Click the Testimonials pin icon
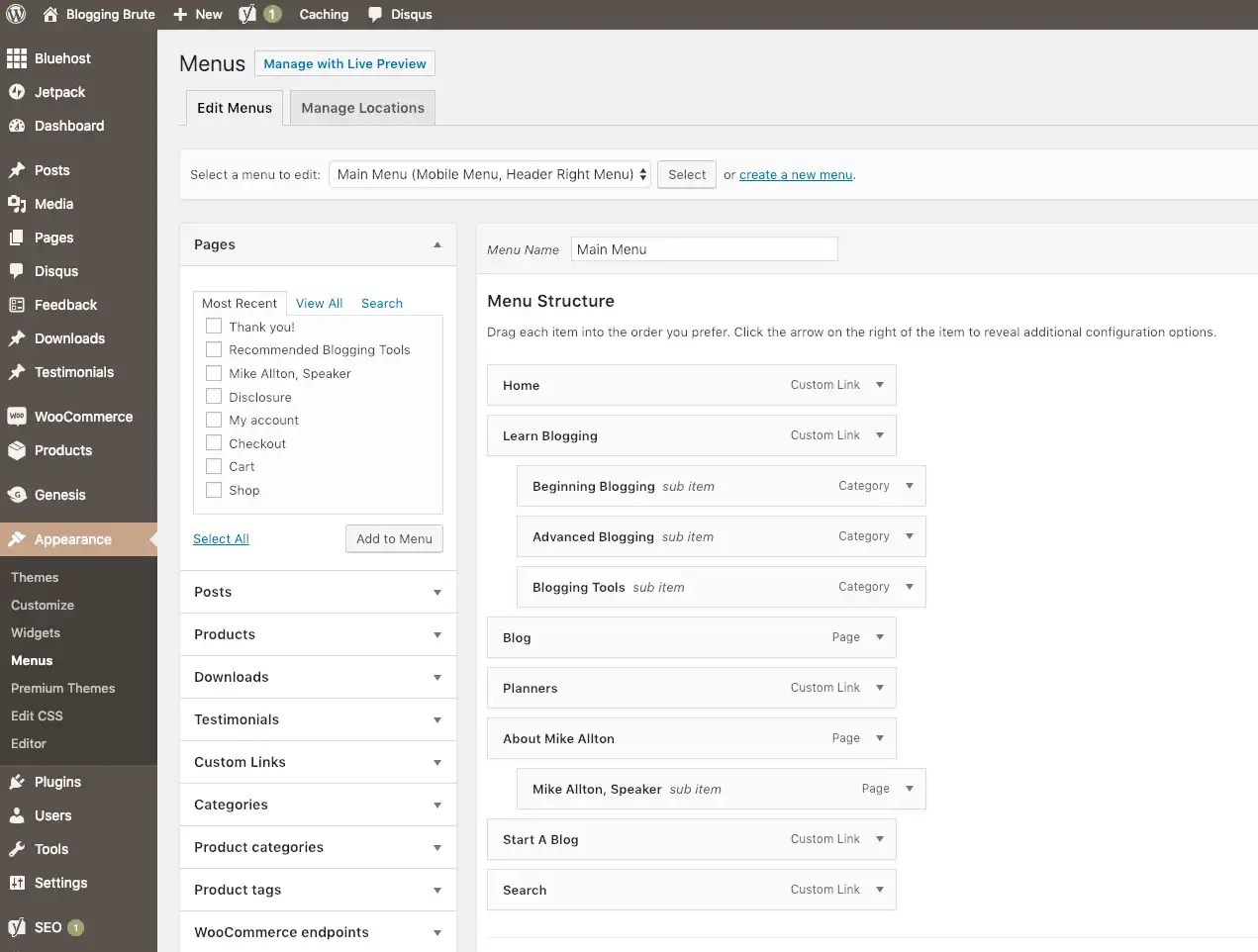Viewport: 1258px width, 952px height. tap(17, 372)
